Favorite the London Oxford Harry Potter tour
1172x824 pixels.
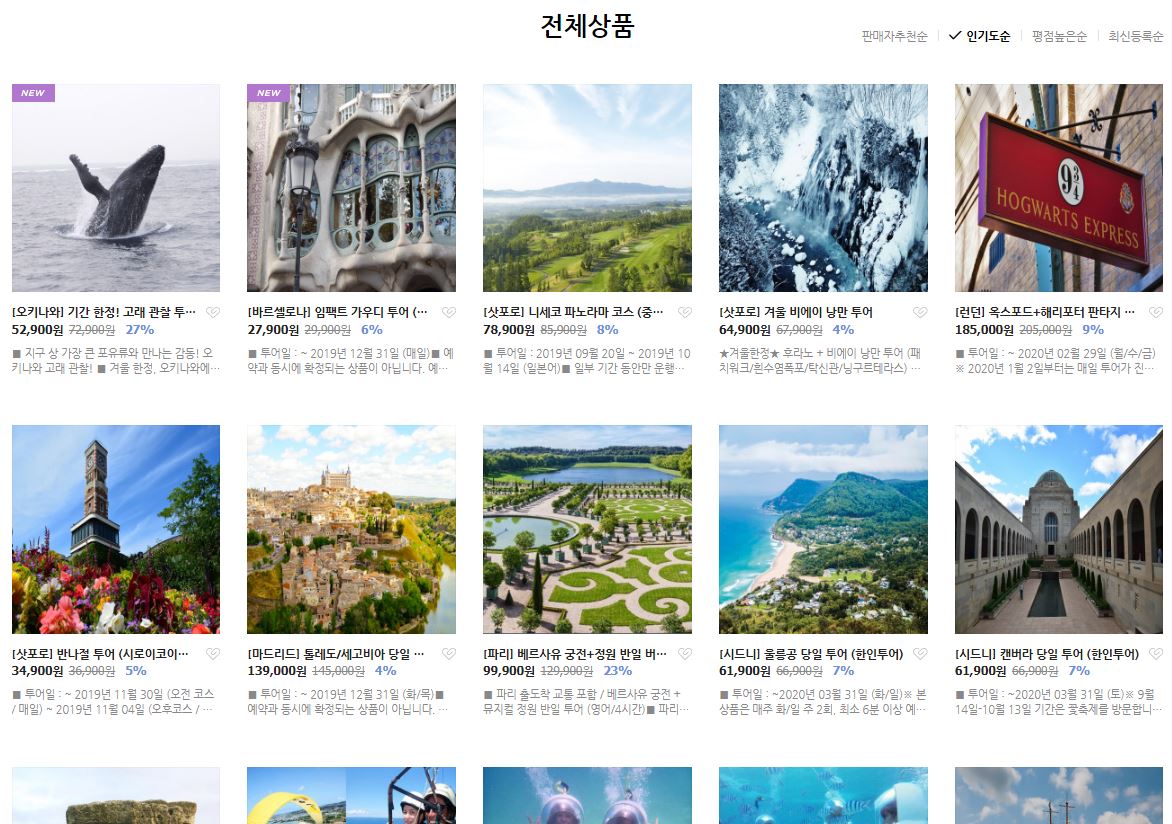(x=1156, y=313)
